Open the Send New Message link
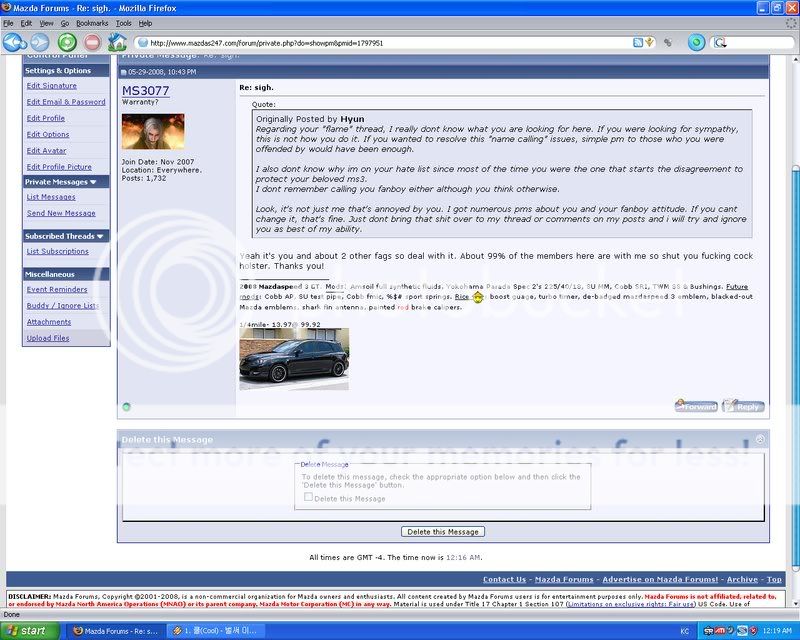 [x=61, y=213]
